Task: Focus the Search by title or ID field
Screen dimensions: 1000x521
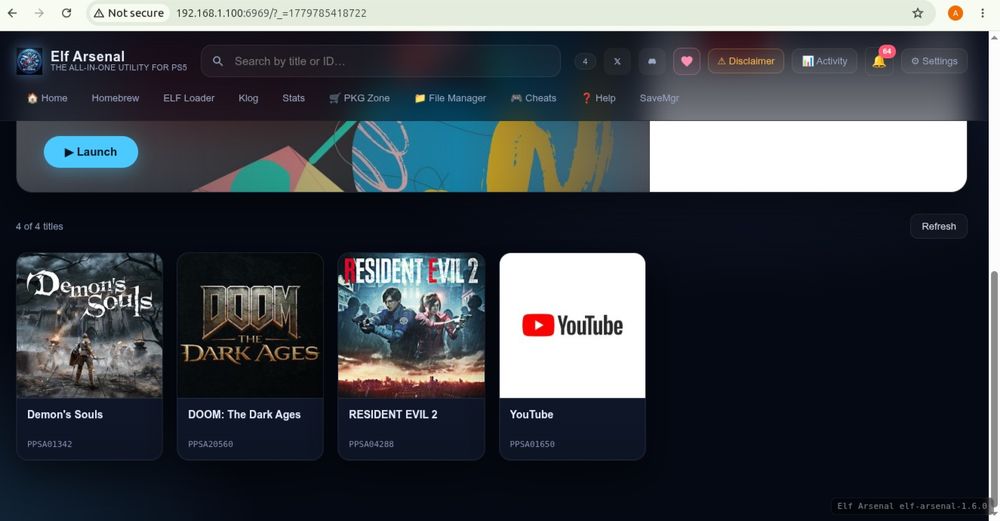Action: coord(381,61)
